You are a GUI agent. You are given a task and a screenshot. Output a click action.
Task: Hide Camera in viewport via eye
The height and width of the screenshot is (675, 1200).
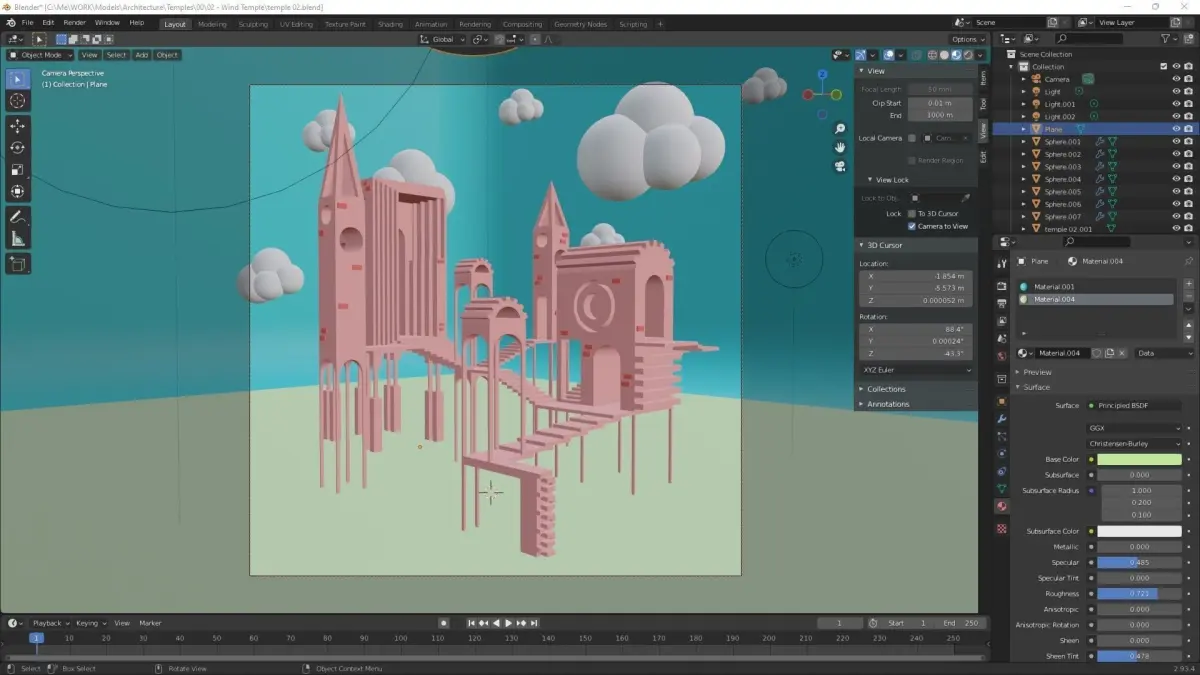(1176, 79)
